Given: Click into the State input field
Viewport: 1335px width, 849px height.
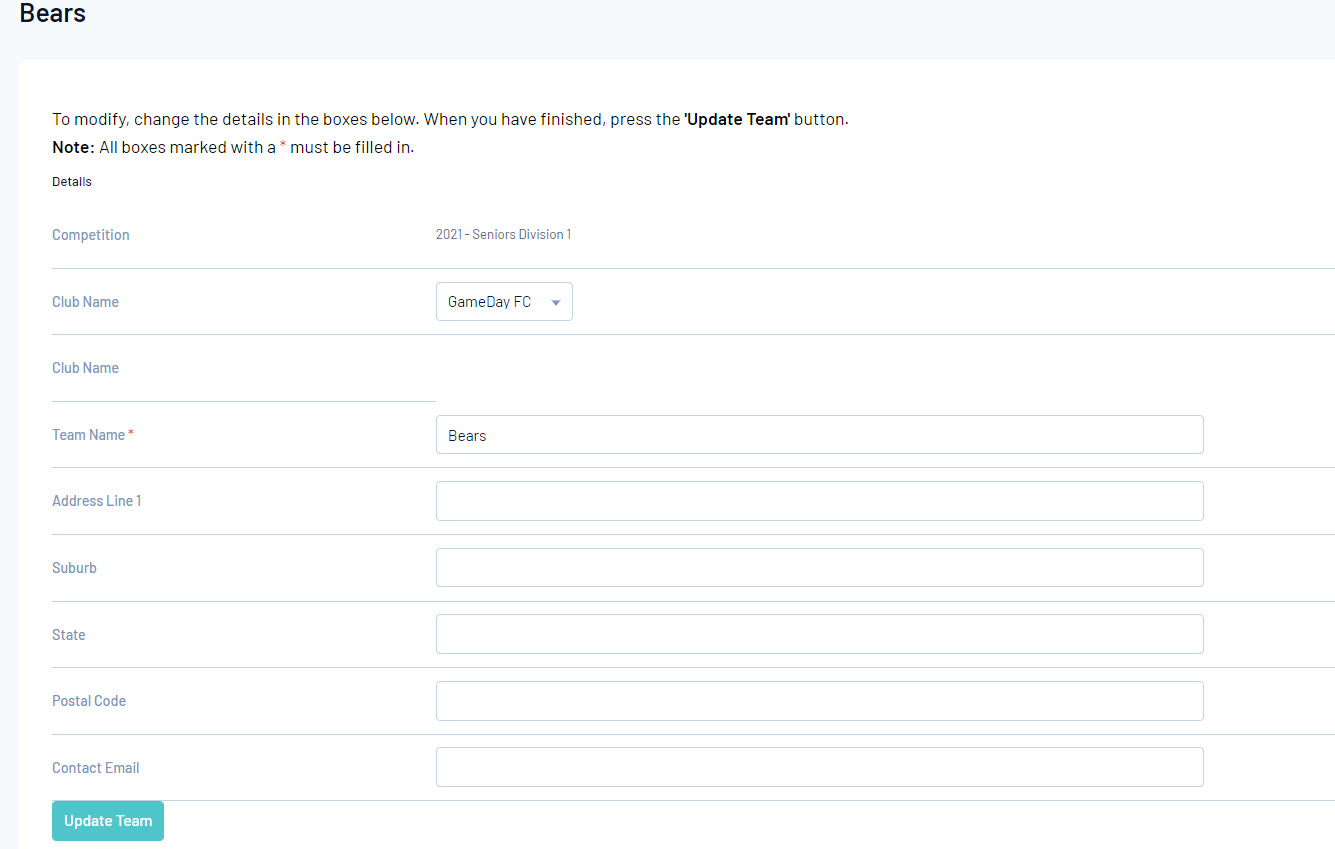Looking at the screenshot, I should coord(820,634).
